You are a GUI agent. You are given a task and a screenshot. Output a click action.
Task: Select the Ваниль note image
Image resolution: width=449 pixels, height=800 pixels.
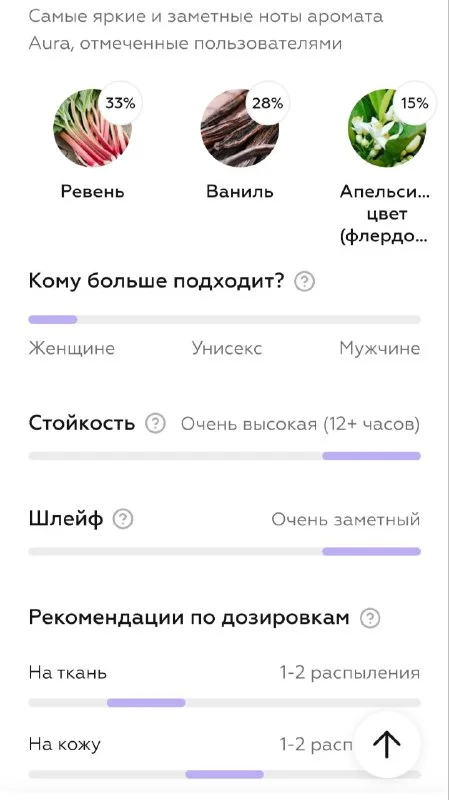[x=239, y=128]
